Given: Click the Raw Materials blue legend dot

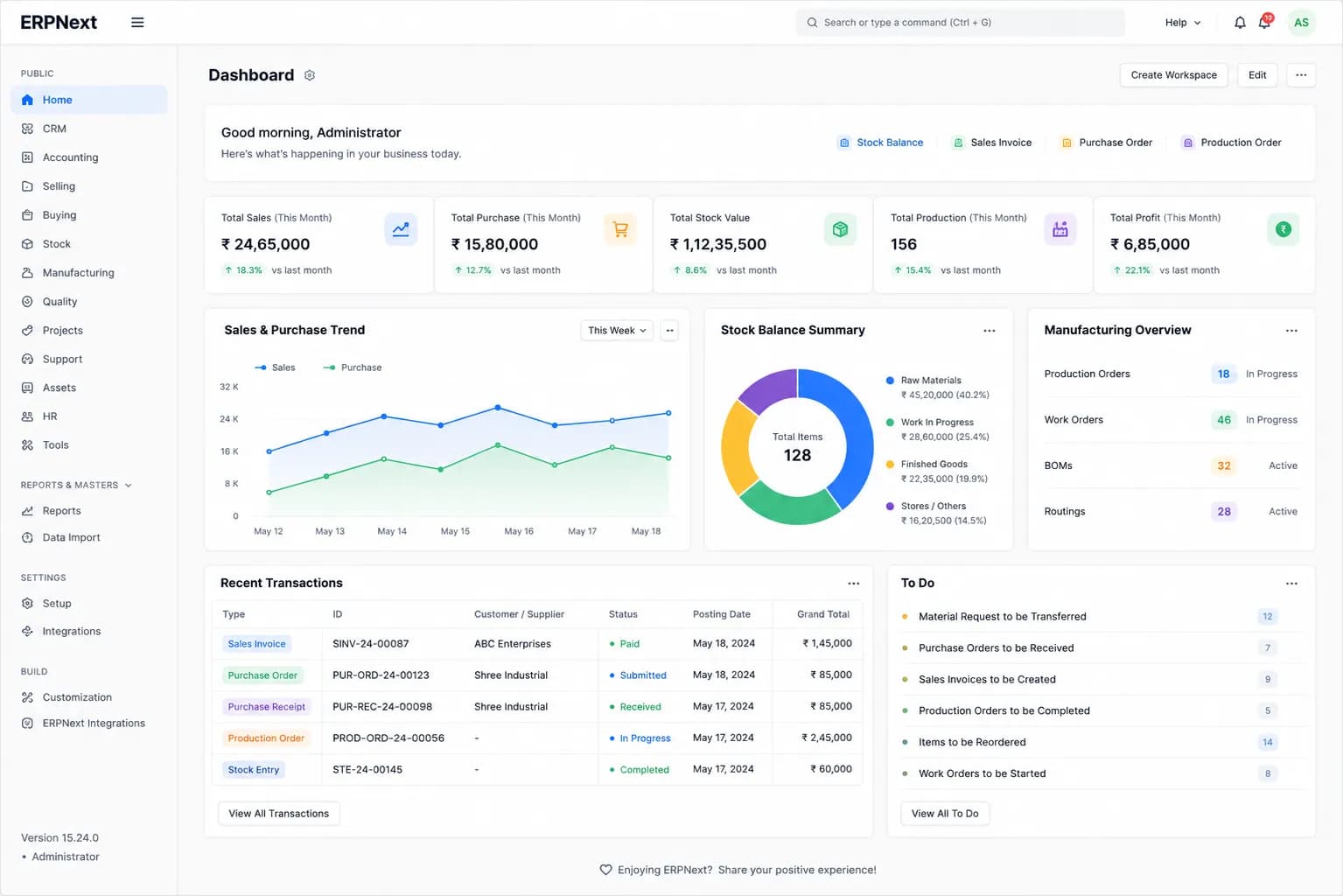Looking at the screenshot, I should click(890, 381).
